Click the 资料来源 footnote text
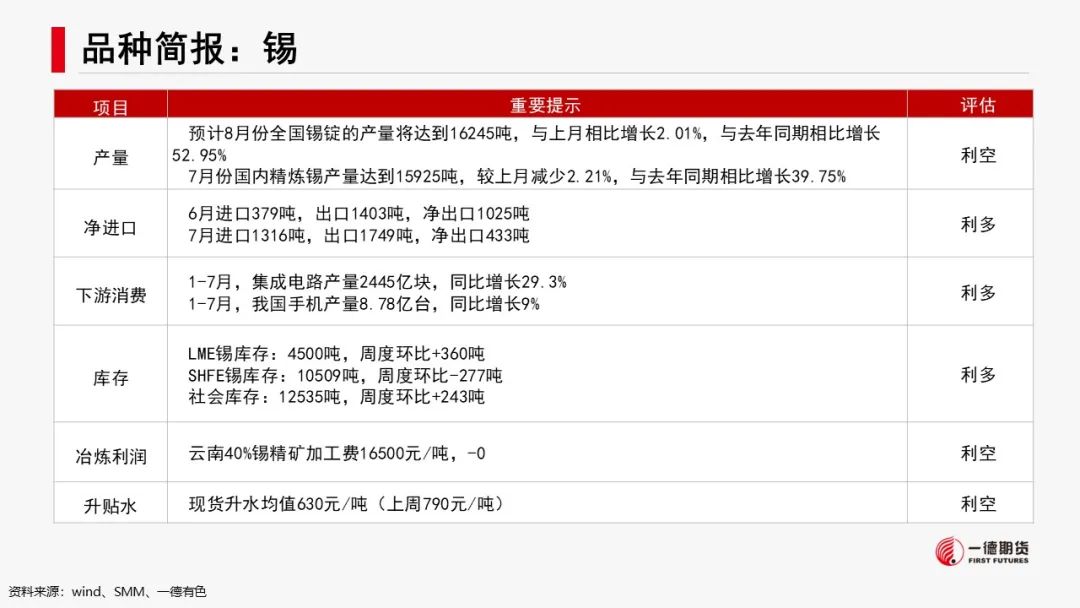 tap(107, 591)
